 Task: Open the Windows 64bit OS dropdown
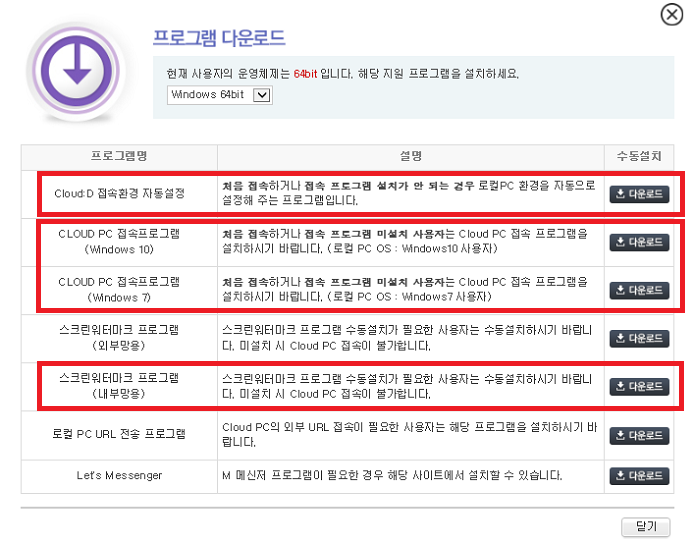click(219, 95)
